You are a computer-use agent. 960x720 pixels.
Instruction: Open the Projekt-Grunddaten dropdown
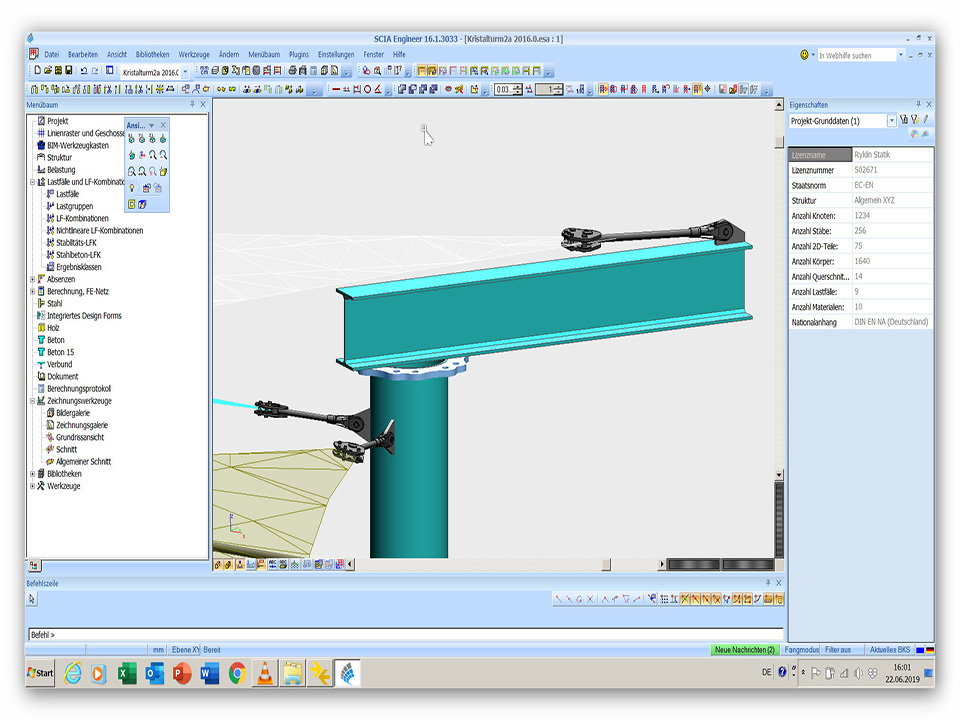pos(892,121)
